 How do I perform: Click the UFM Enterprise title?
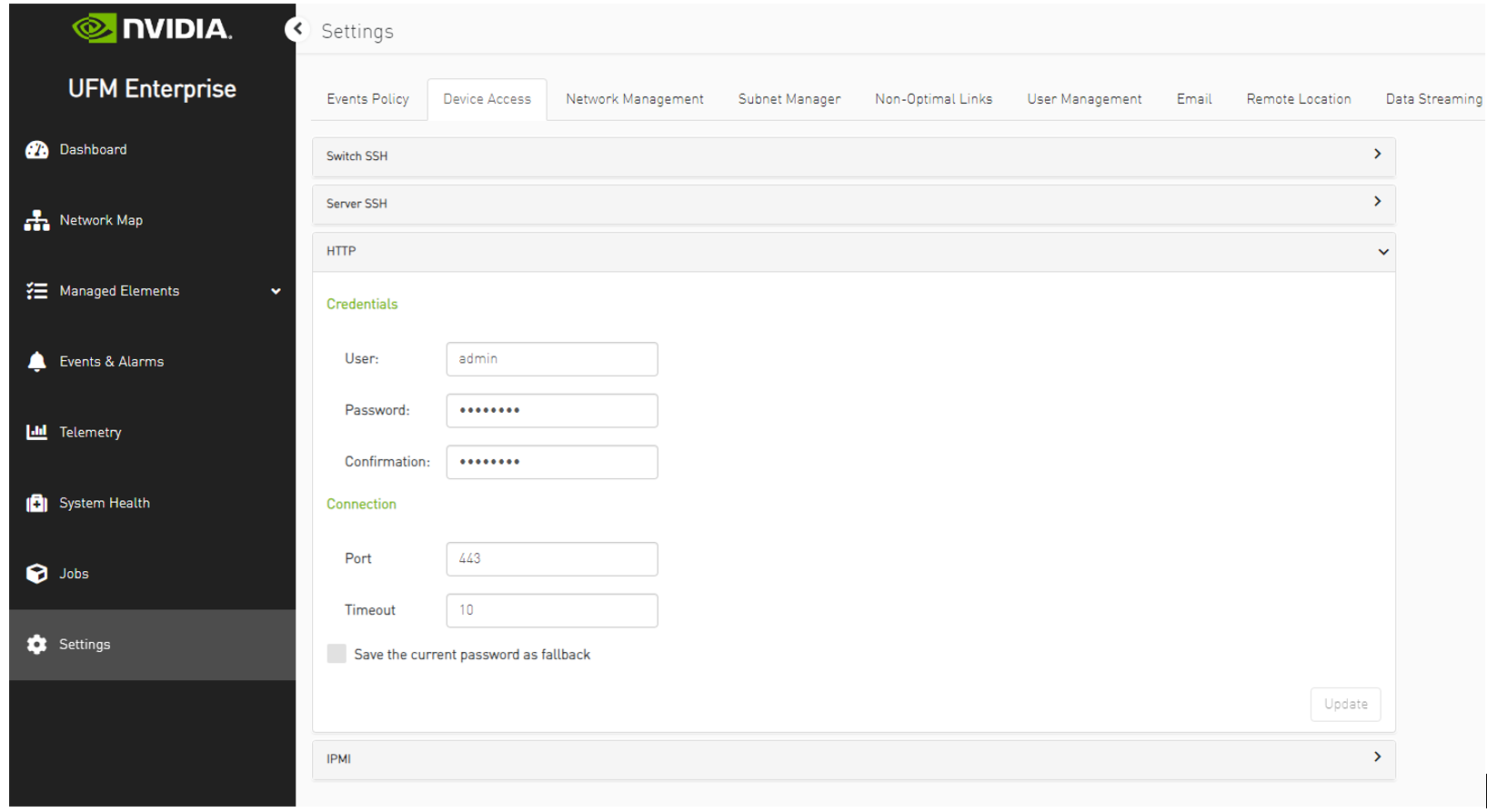(x=152, y=89)
